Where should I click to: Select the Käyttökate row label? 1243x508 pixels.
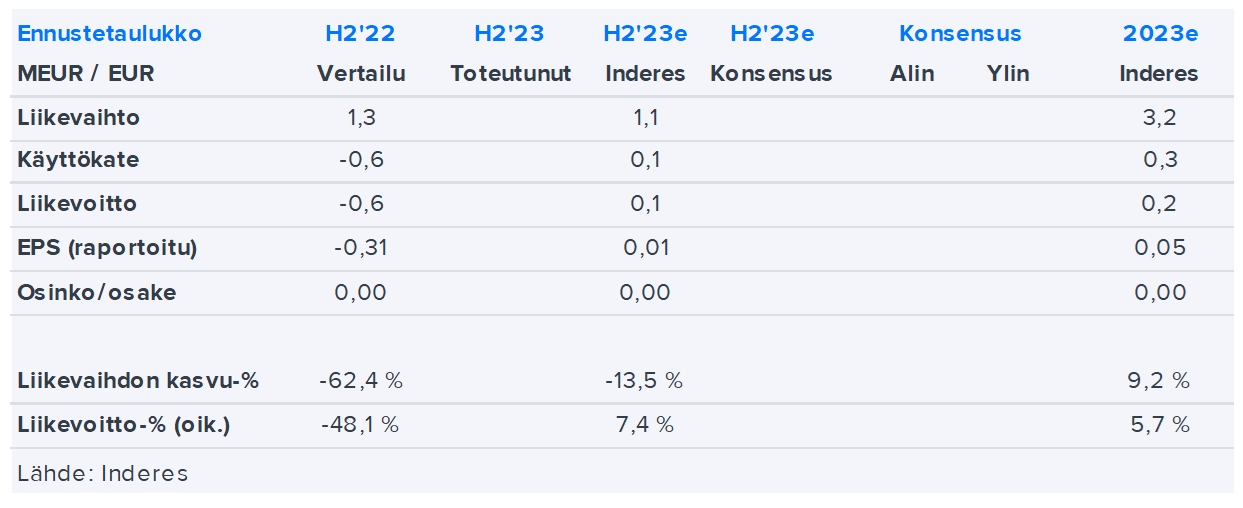tap(78, 160)
